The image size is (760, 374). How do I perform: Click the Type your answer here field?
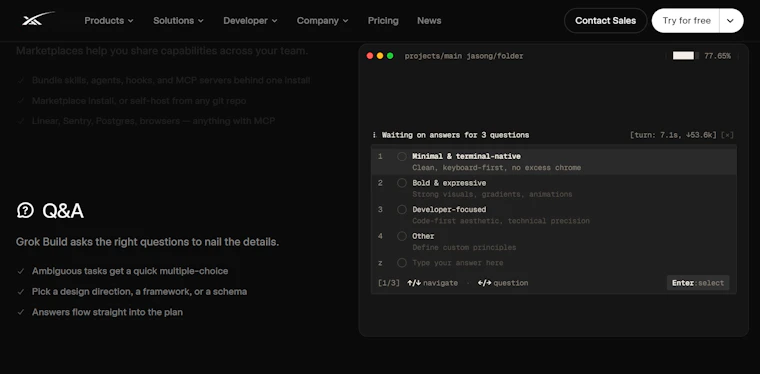pos(458,263)
